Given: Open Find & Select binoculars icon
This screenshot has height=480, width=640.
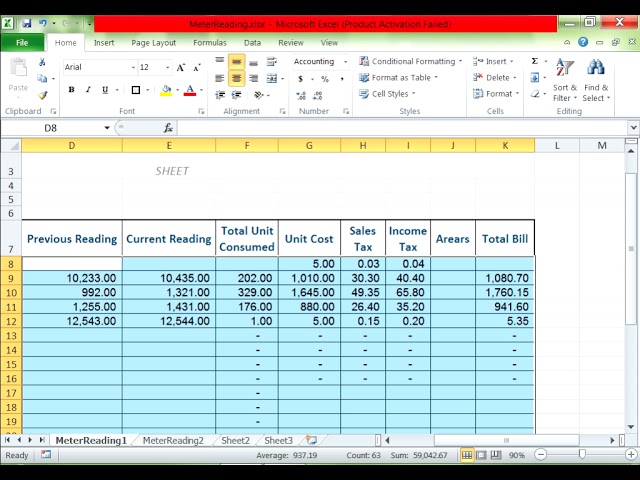Looking at the screenshot, I should coord(596,67).
